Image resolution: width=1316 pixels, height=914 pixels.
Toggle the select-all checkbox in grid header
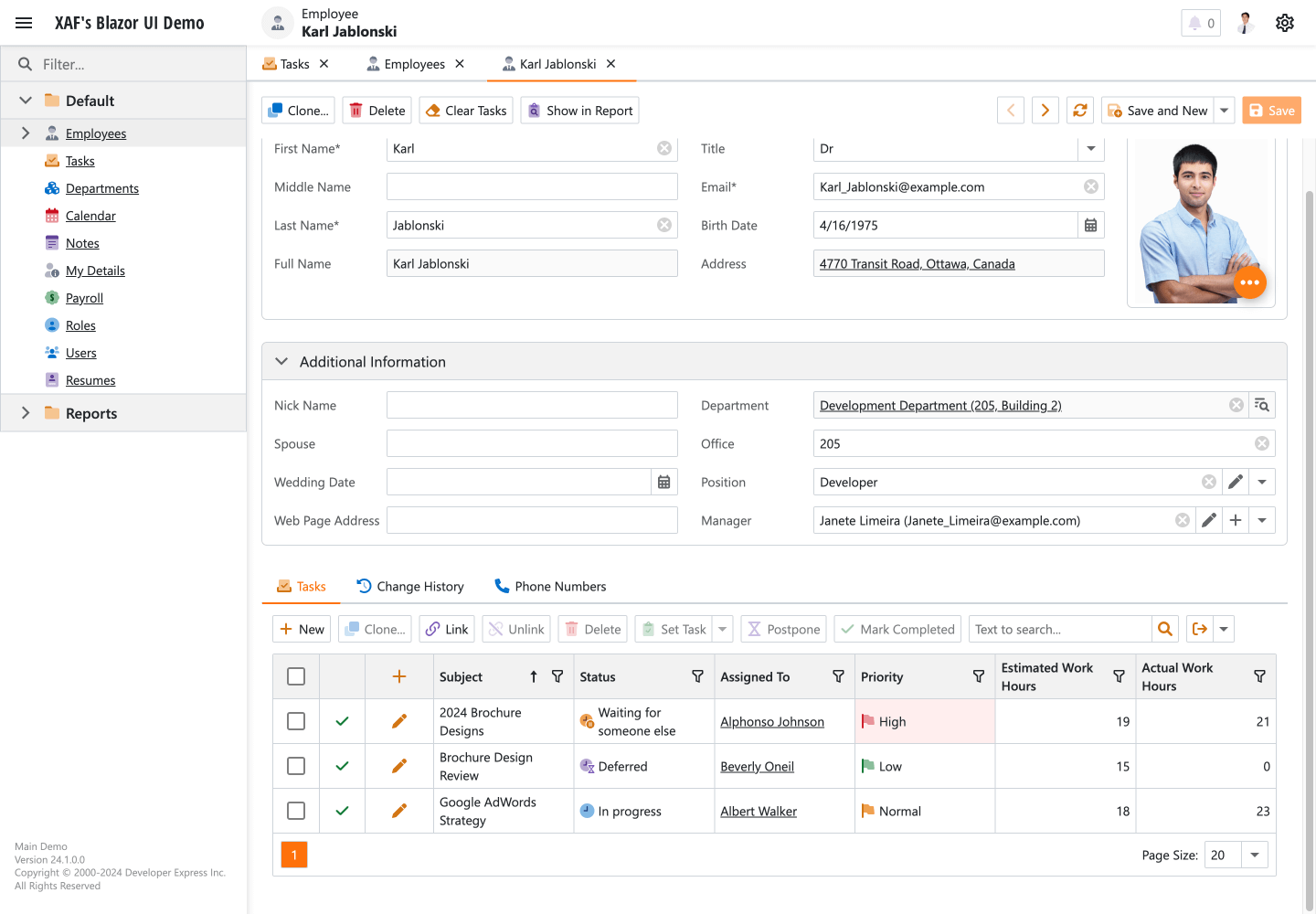tap(296, 676)
